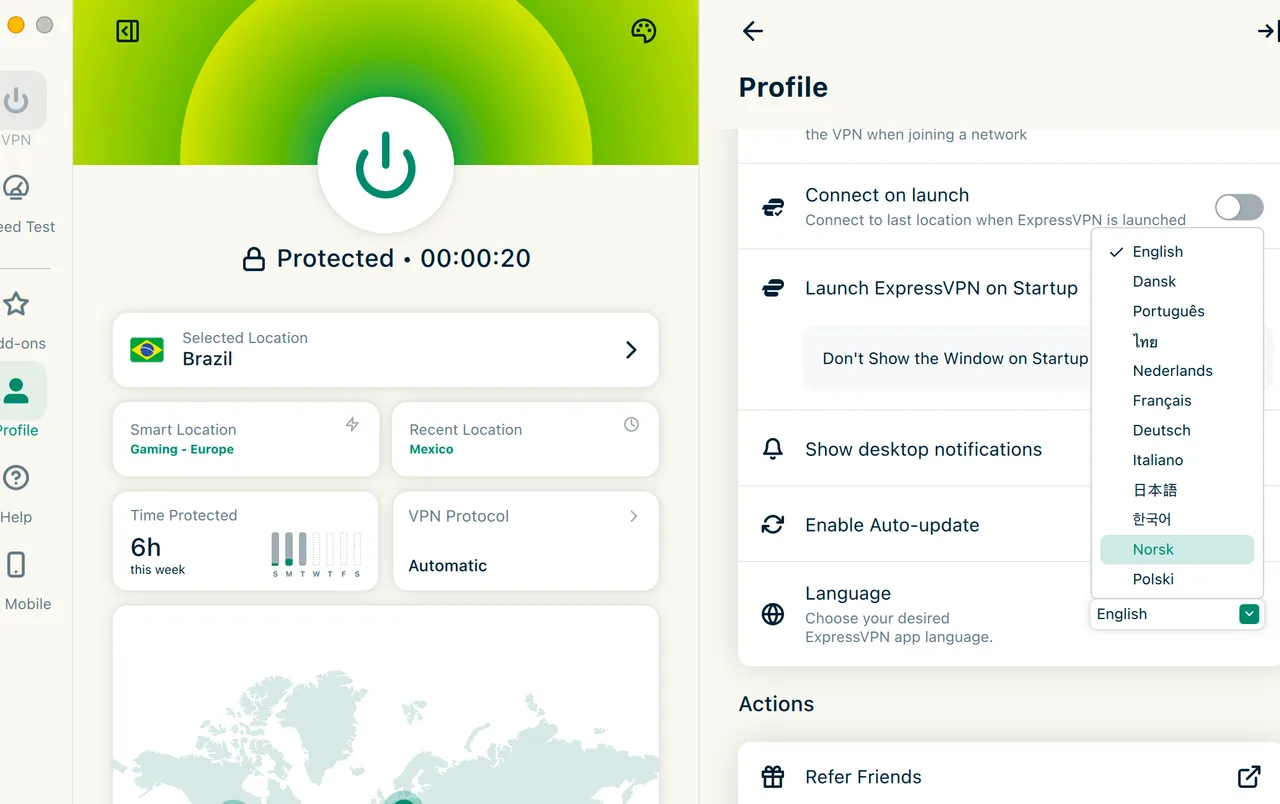Image resolution: width=1280 pixels, height=804 pixels.
Task: Open Refer Friends external link icon
Action: pyautogui.click(x=1249, y=777)
